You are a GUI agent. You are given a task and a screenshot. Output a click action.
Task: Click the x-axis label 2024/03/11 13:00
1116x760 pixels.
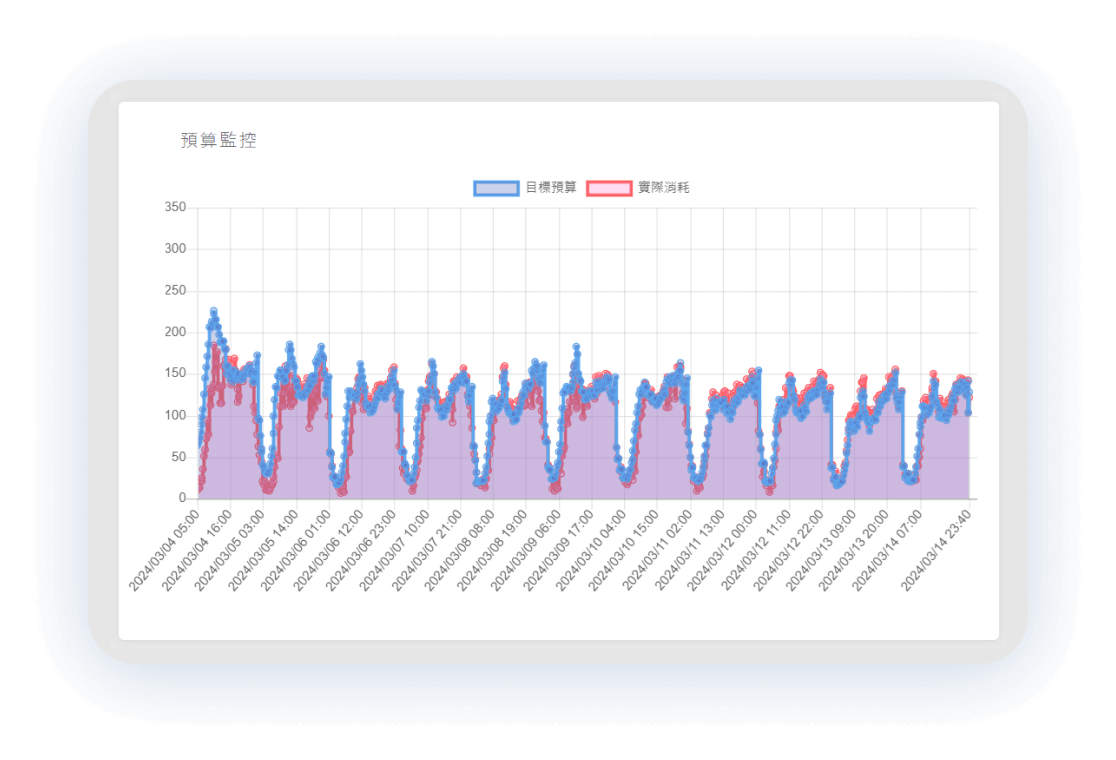coord(689,550)
